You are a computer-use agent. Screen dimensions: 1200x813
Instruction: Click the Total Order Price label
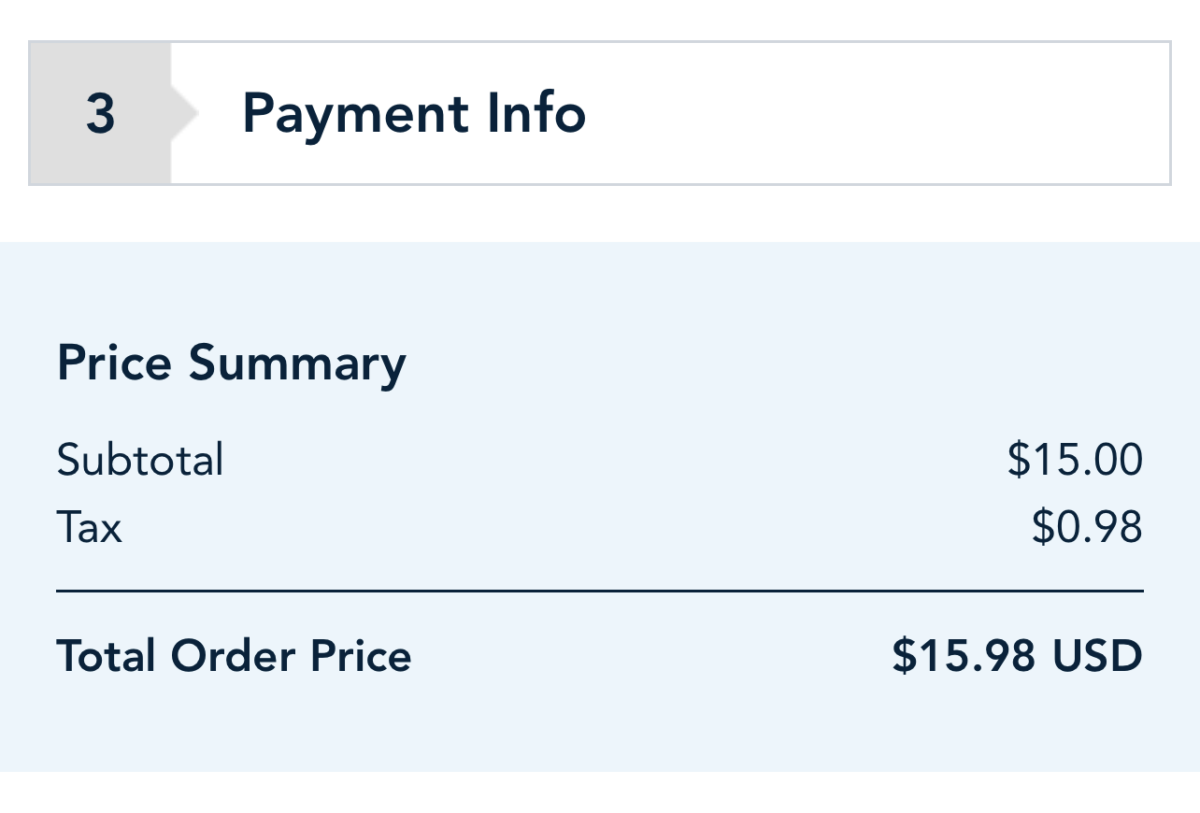pyautogui.click(x=234, y=656)
